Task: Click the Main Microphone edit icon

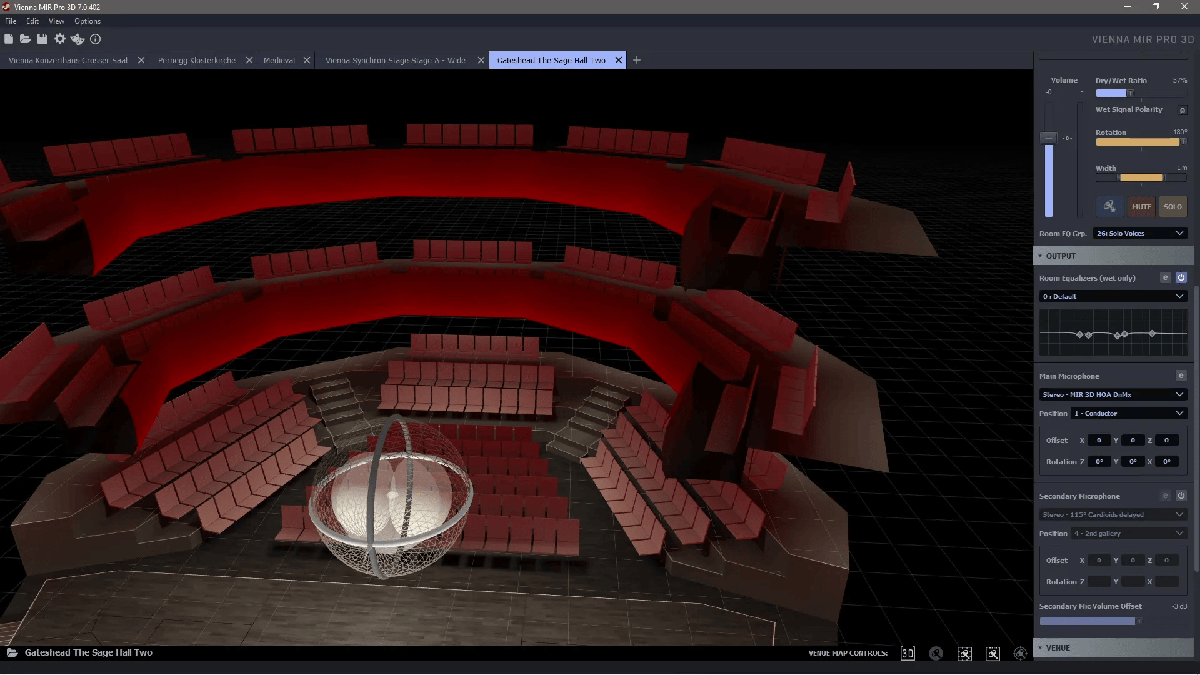Action: tap(1181, 376)
